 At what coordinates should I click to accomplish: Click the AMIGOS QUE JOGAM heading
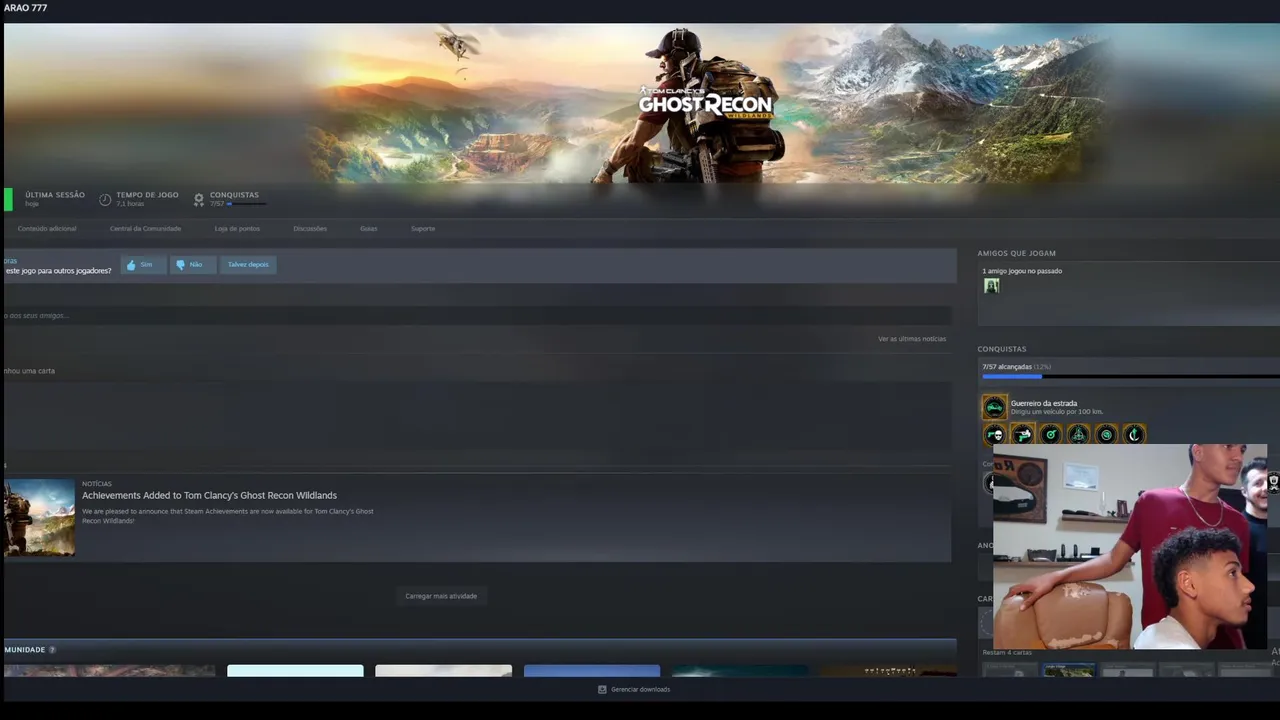tap(1016, 253)
